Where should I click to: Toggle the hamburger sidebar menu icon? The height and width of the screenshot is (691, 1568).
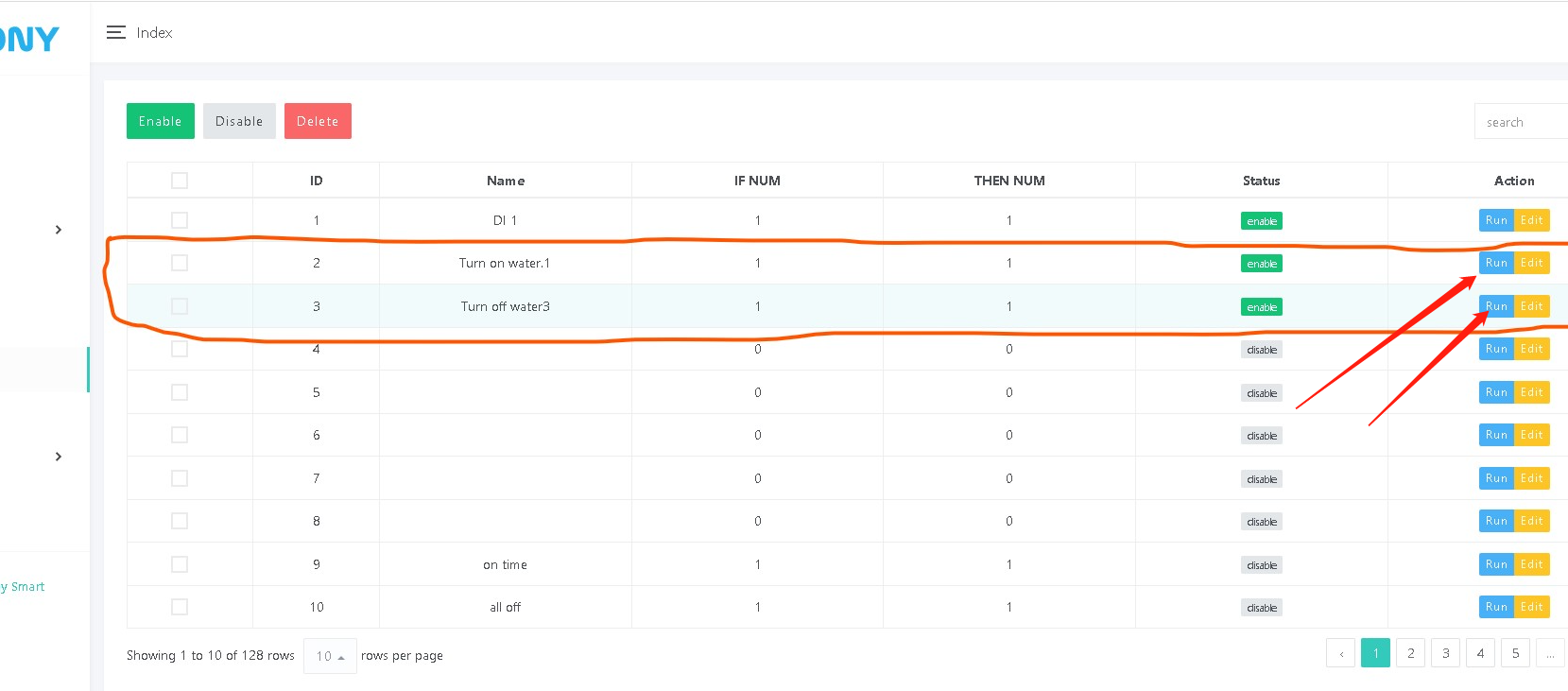pyautogui.click(x=116, y=33)
